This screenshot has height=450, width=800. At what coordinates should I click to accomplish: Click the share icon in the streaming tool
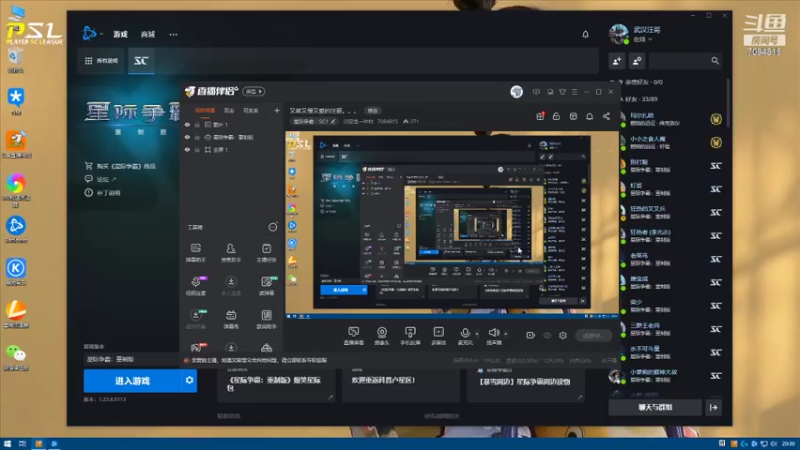[x=606, y=116]
